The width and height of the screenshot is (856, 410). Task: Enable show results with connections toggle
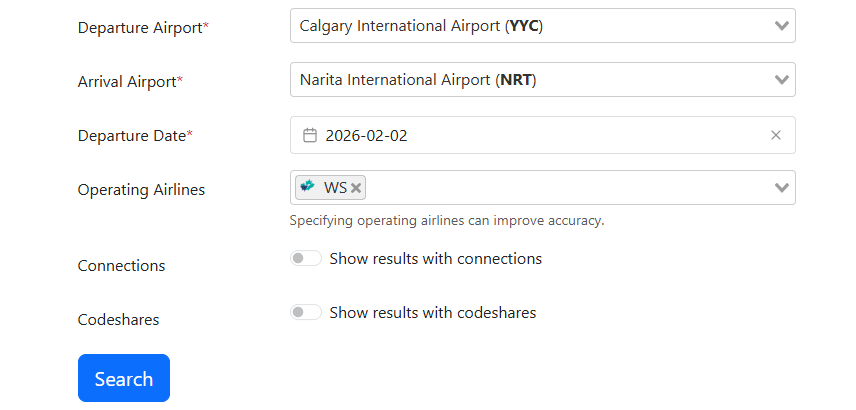(x=306, y=258)
